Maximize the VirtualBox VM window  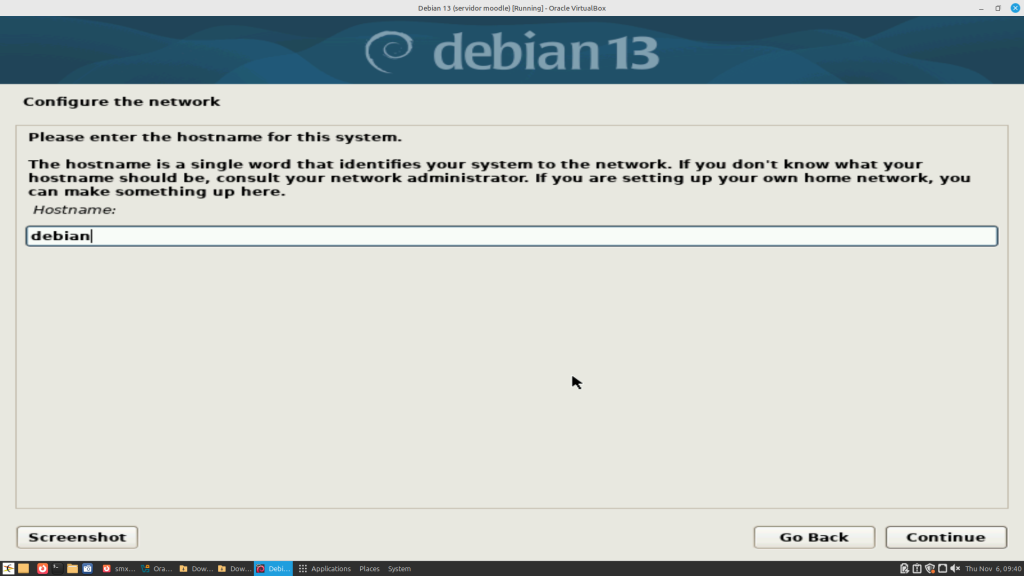tap(997, 8)
